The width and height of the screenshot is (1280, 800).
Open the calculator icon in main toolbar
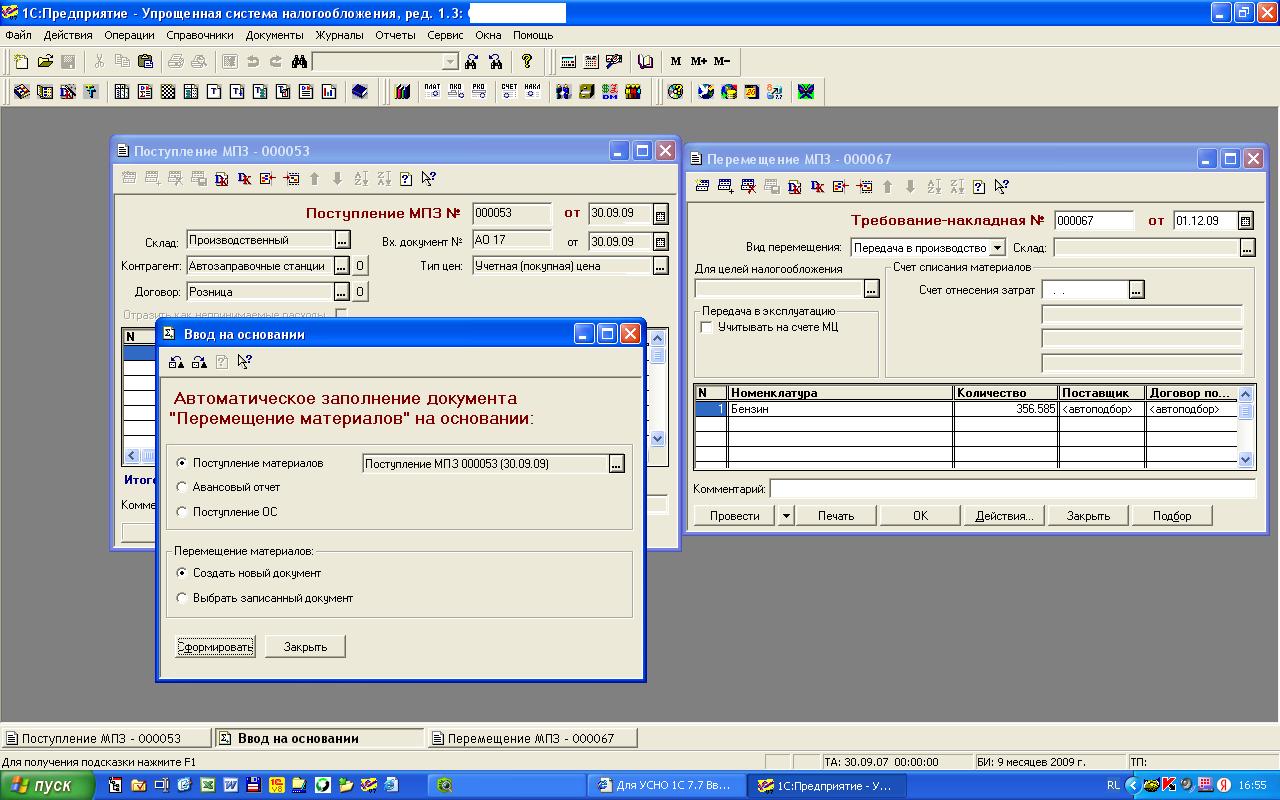(x=568, y=61)
